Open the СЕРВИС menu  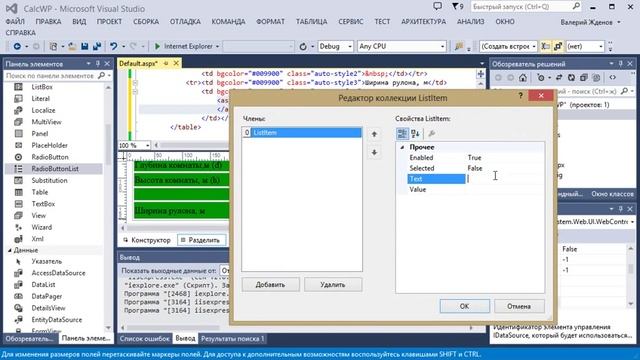(351, 22)
